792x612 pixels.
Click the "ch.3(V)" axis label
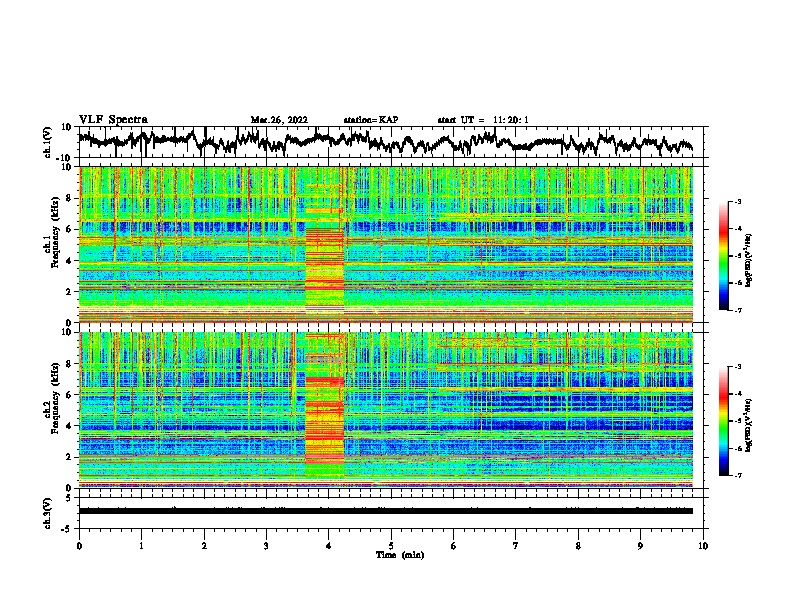point(48,514)
